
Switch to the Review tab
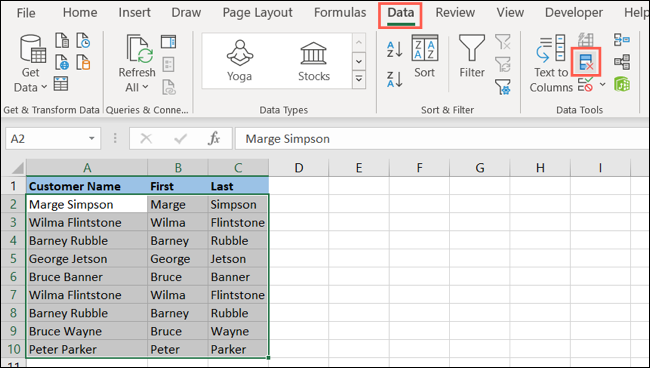(455, 13)
